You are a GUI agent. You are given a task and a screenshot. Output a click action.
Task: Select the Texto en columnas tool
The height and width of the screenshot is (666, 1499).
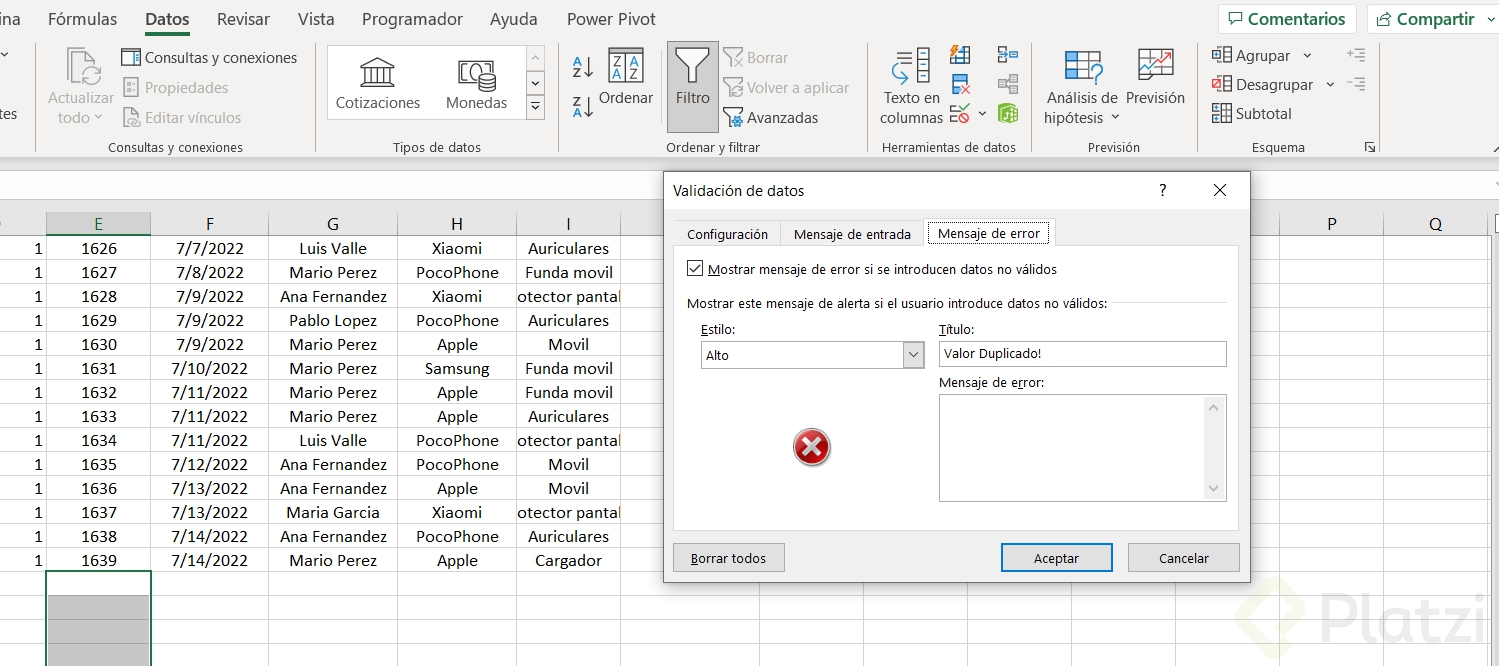[x=909, y=85]
